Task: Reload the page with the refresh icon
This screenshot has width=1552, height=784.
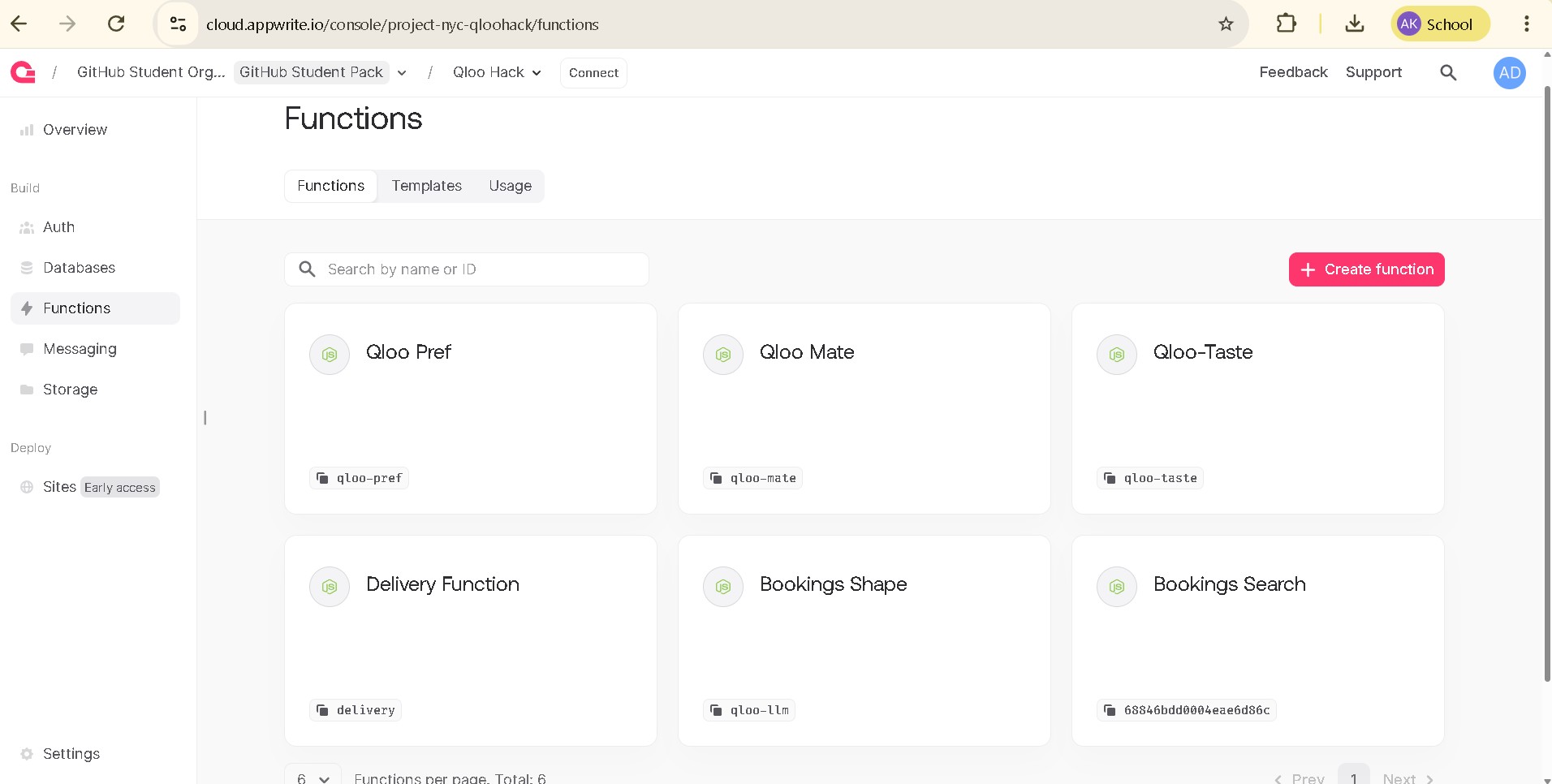Action: coord(116,24)
